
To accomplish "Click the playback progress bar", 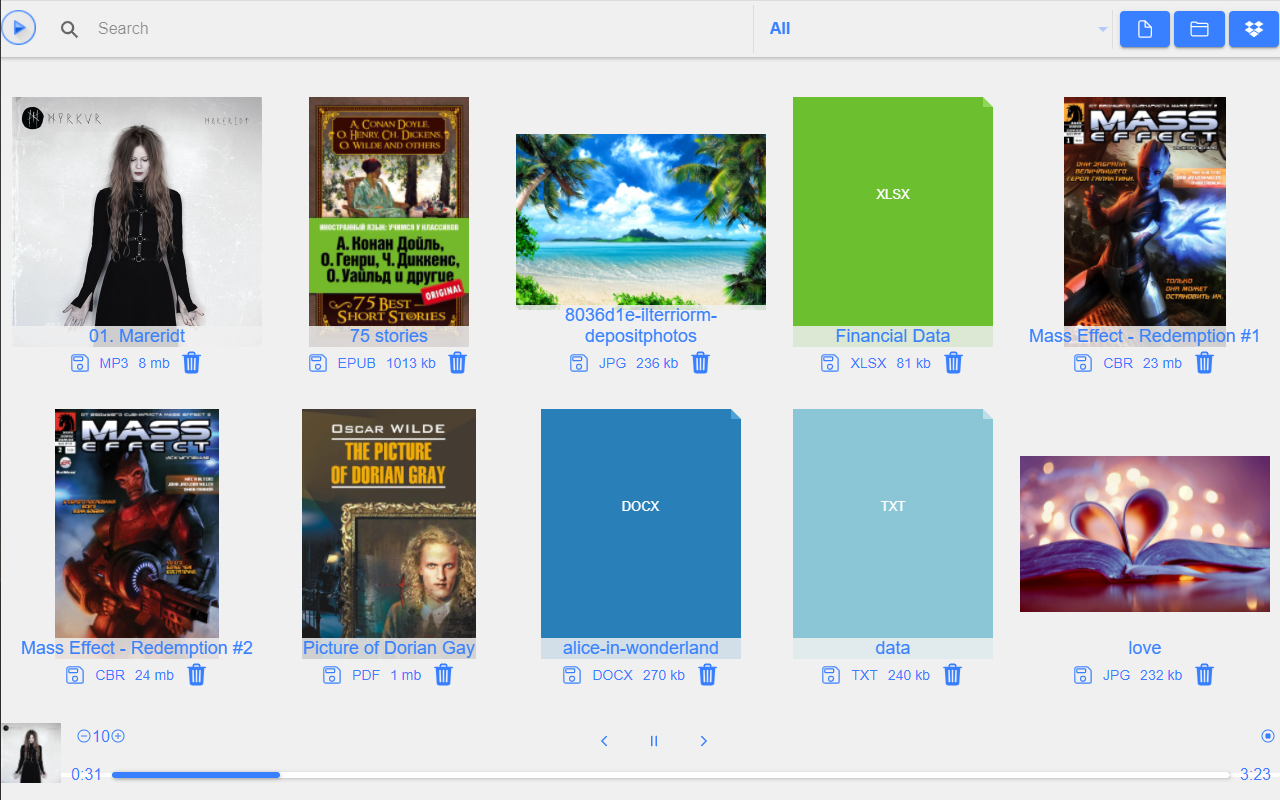I will pyautogui.click(x=670, y=775).
